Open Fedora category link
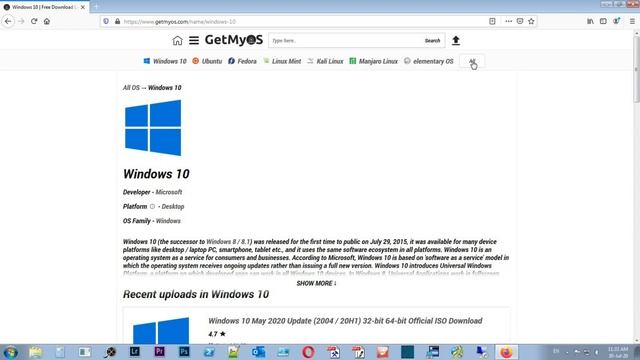 click(x=242, y=61)
